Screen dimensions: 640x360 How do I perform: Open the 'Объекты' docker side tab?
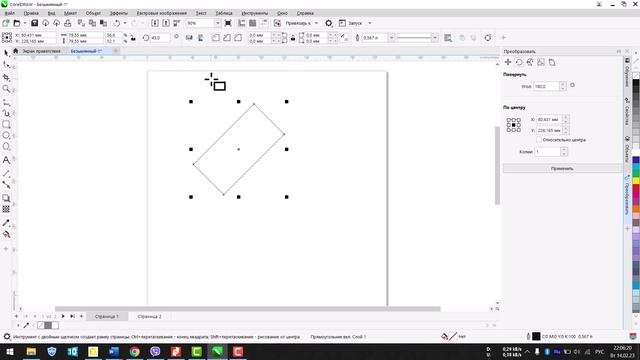click(x=627, y=149)
